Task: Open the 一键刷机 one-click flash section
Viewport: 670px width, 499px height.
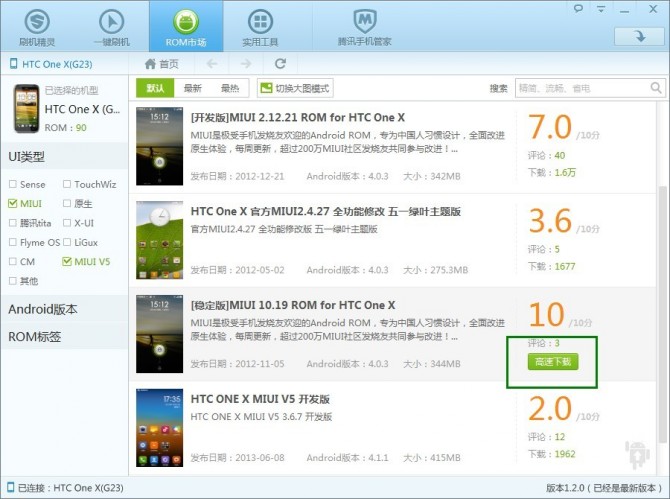Action: click(112, 26)
